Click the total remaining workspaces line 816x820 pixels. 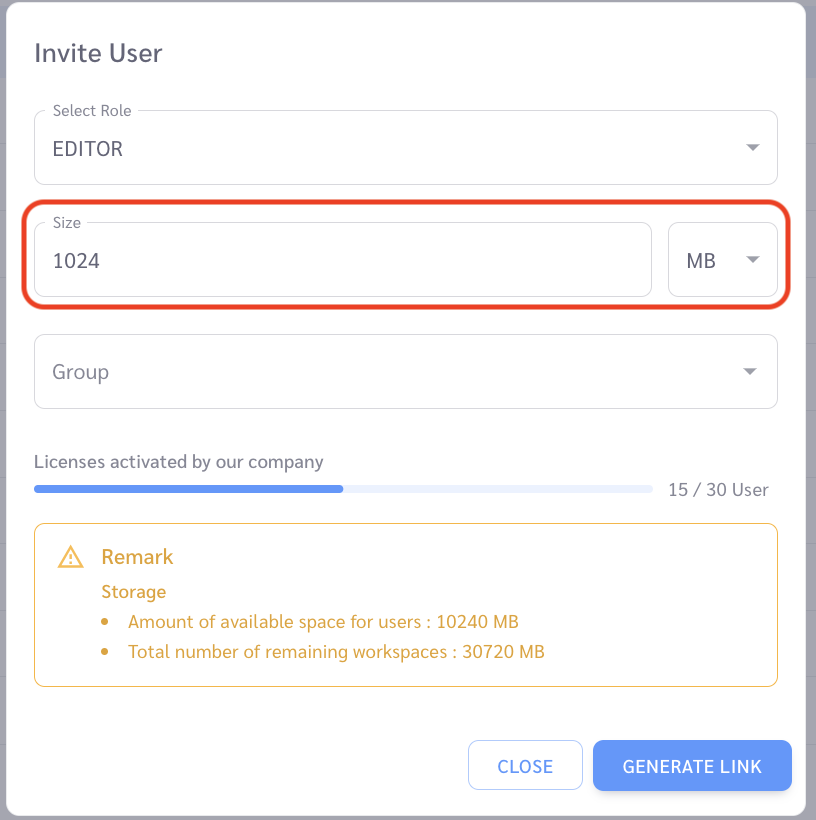coord(336,652)
